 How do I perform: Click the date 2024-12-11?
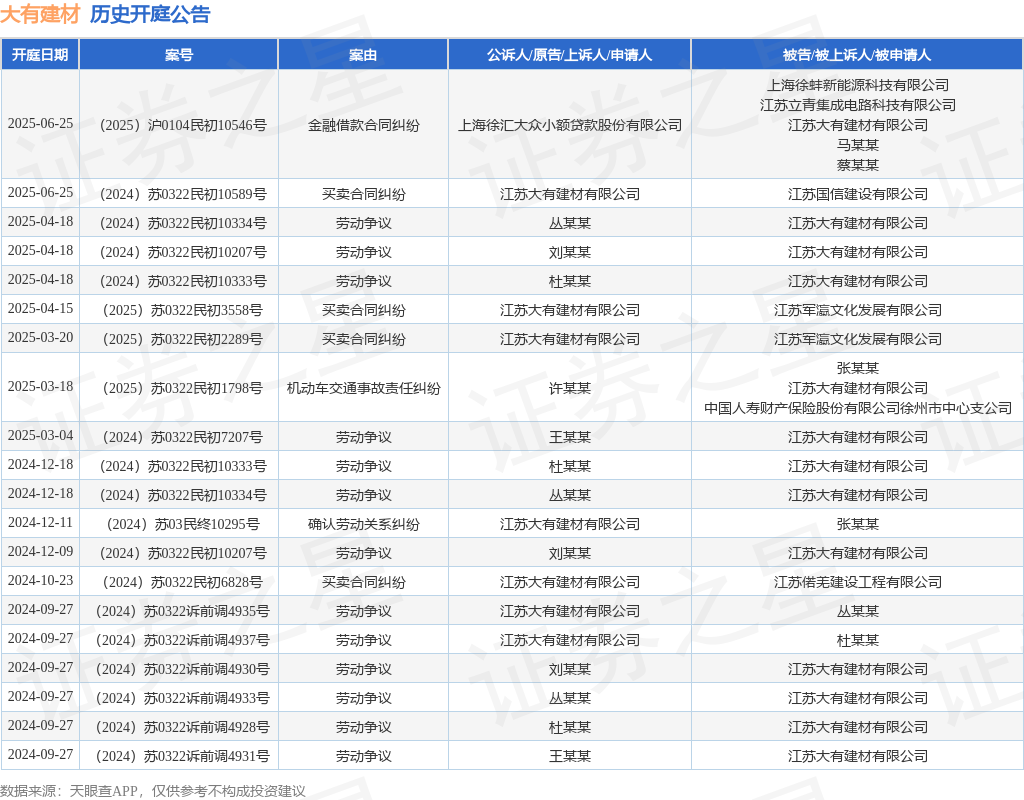coord(40,522)
